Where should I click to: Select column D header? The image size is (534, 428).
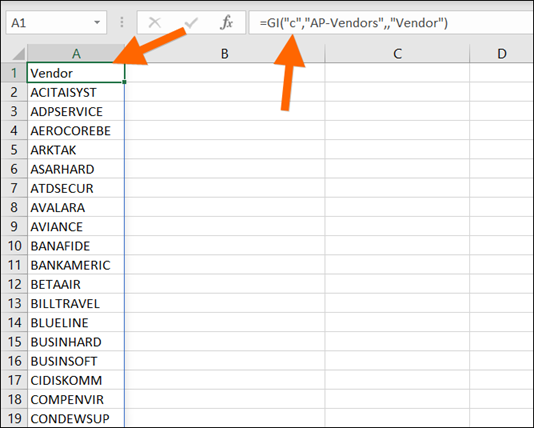pyautogui.click(x=501, y=54)
